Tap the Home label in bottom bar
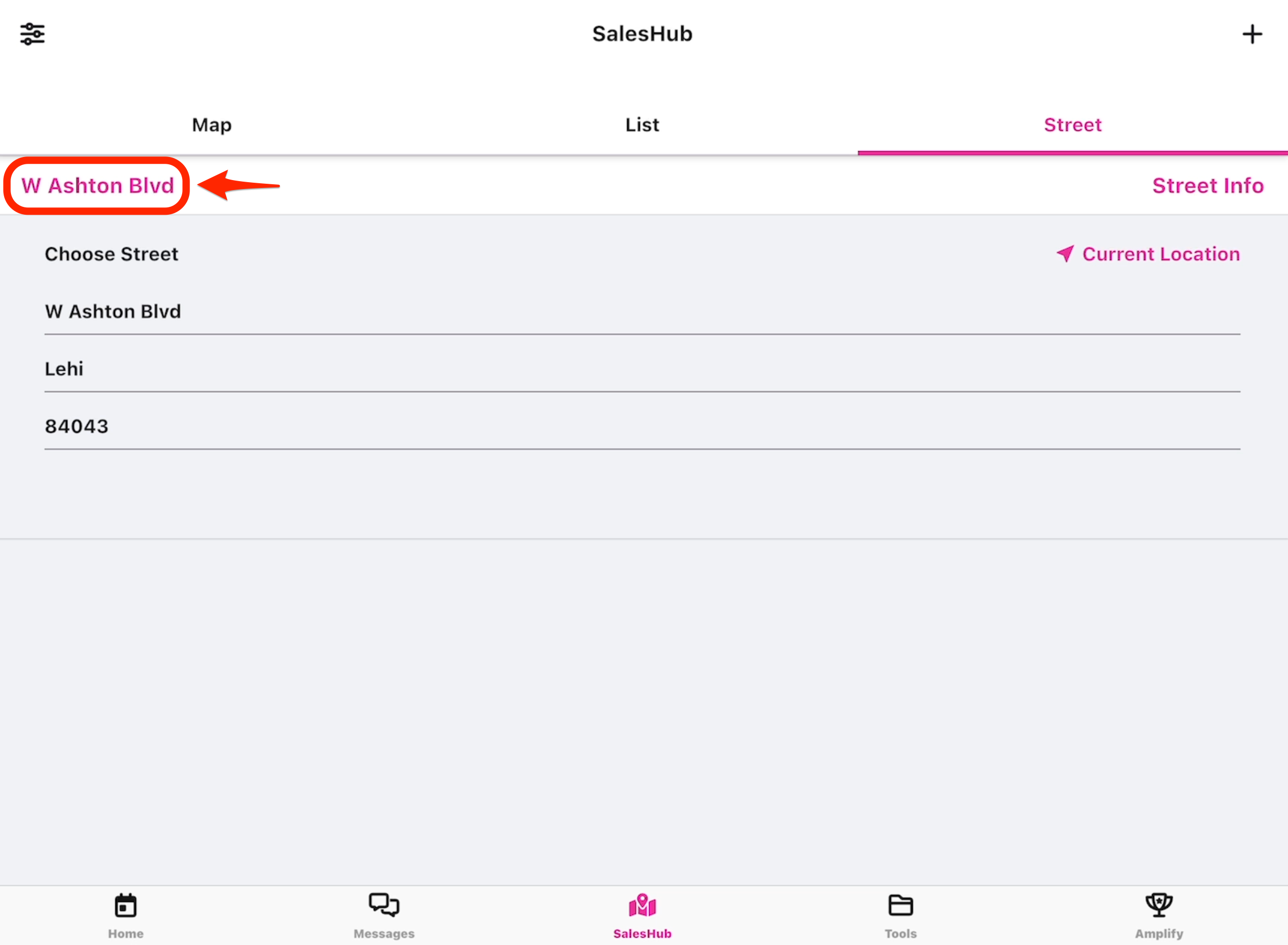Screen dimensions: 1288x945 coord(126,933)
